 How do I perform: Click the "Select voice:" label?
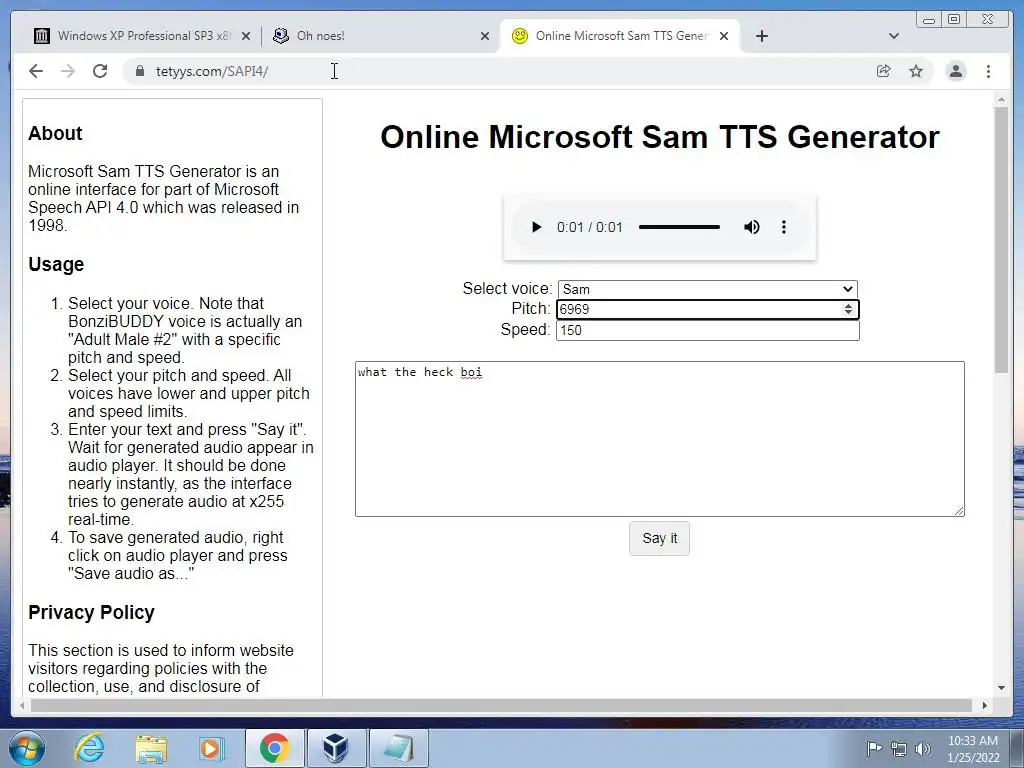[x=507, y=289]
